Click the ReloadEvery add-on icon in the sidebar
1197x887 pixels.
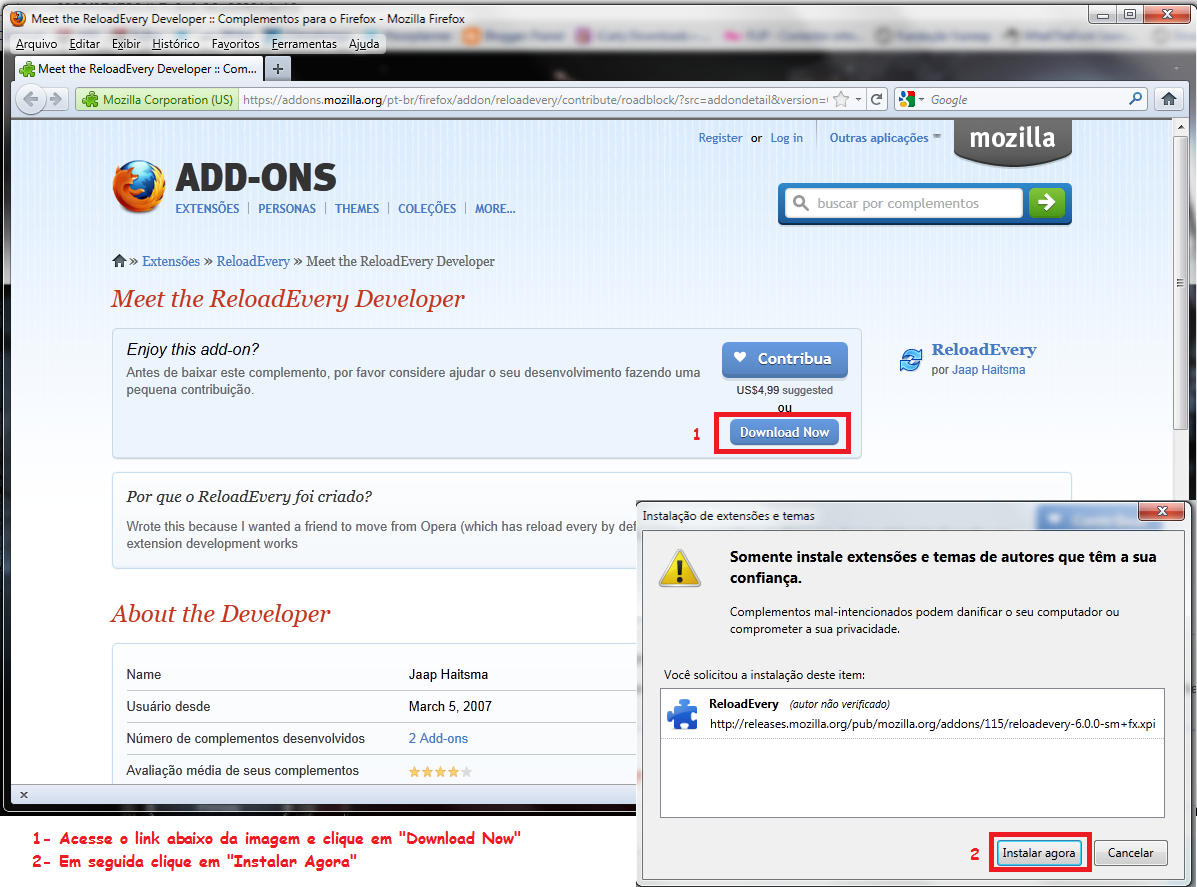911,360
